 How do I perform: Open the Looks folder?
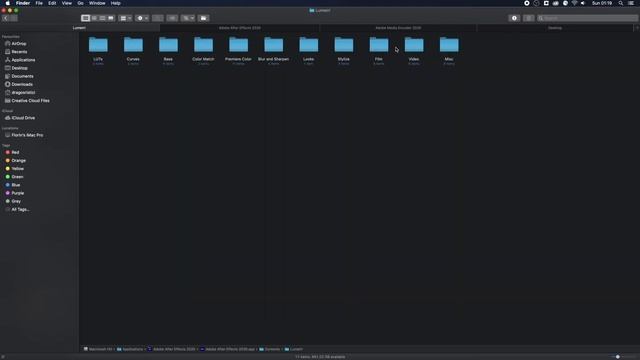click(x=309, y=45)
